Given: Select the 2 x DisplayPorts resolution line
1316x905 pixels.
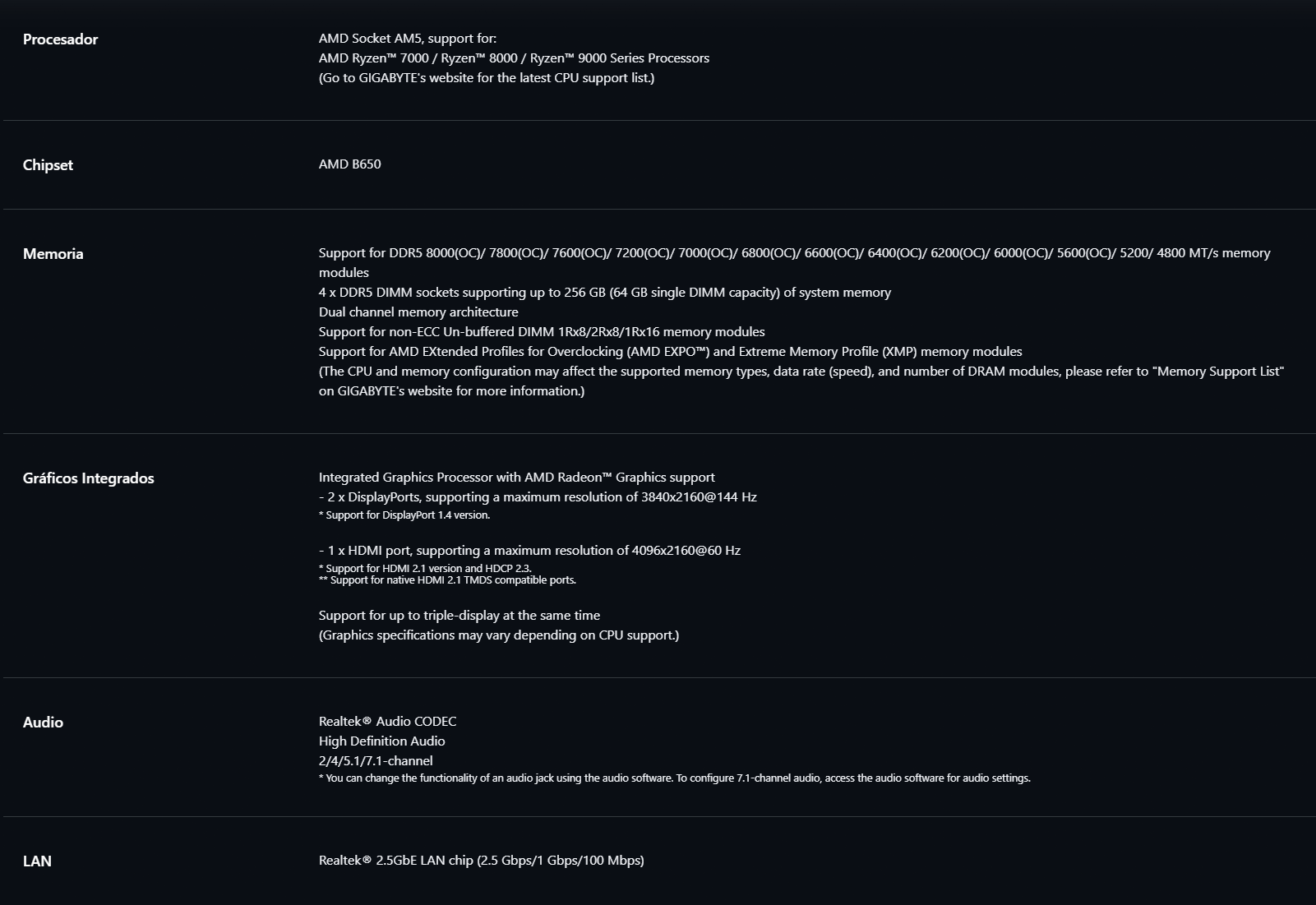Looking at the screenshot, I should [538, 497].
